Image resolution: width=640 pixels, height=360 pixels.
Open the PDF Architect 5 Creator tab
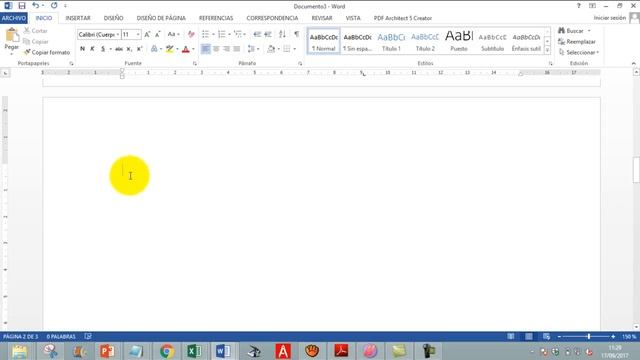[402, 18]
